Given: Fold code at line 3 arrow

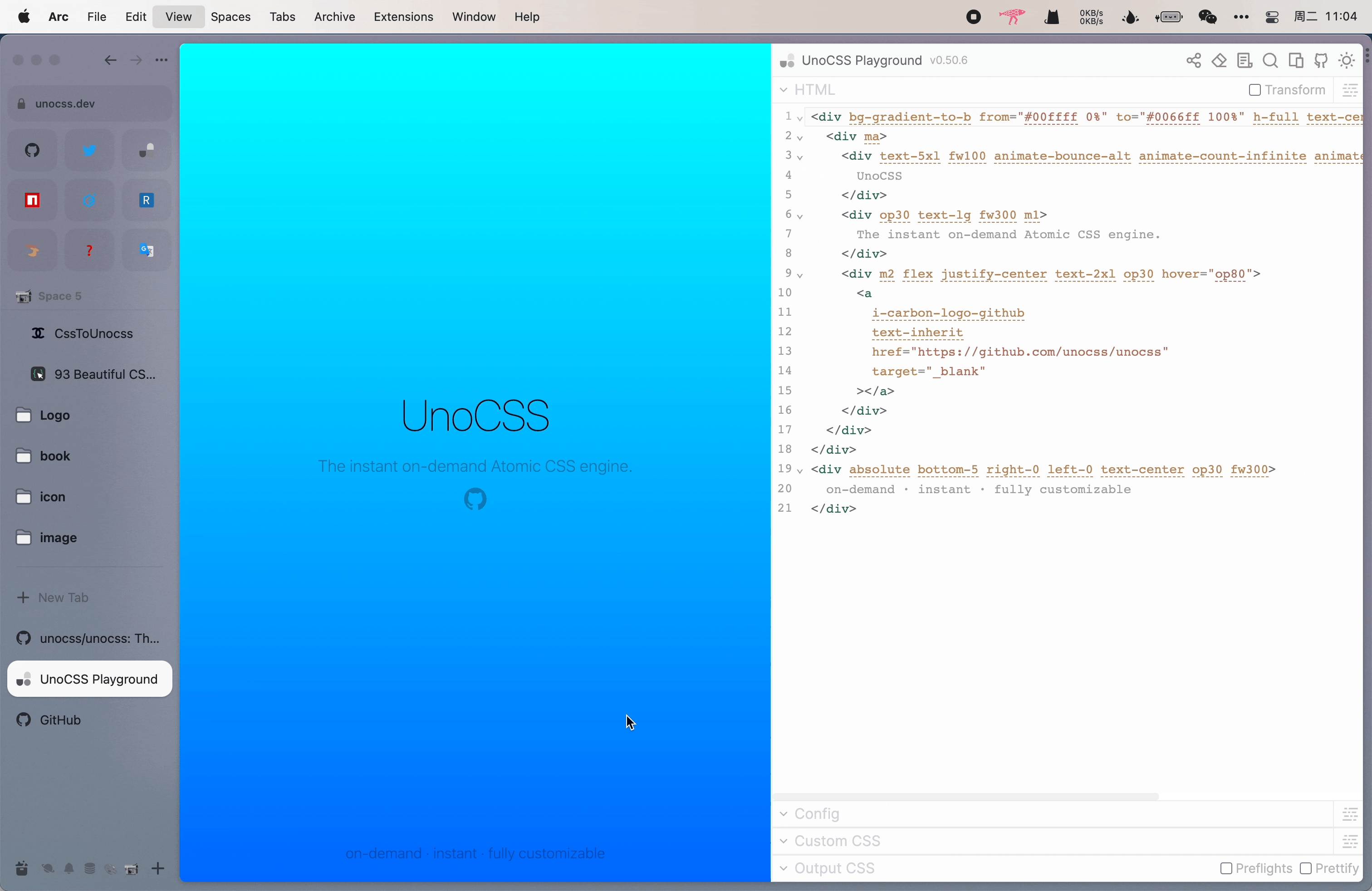Looking at the screenshot, I should click(800, 157).
